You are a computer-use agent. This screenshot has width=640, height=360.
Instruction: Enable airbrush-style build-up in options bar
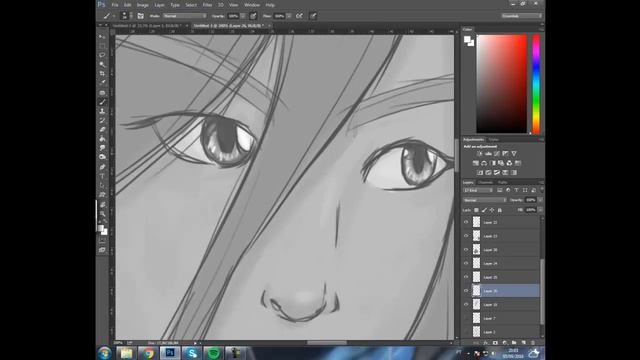[x=300, y=16]
